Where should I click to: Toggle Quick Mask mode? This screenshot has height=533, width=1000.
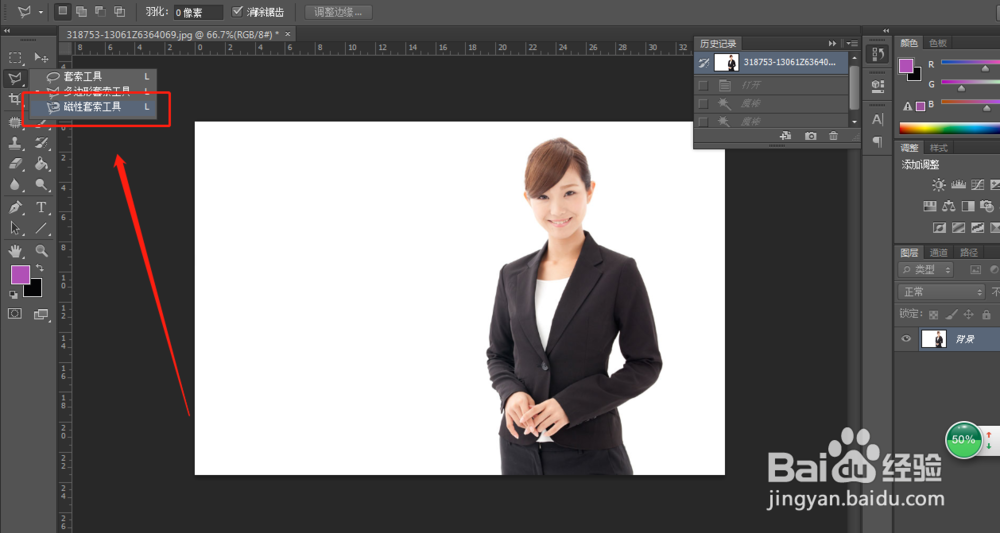pyautogui.click(x=15, y=314)
